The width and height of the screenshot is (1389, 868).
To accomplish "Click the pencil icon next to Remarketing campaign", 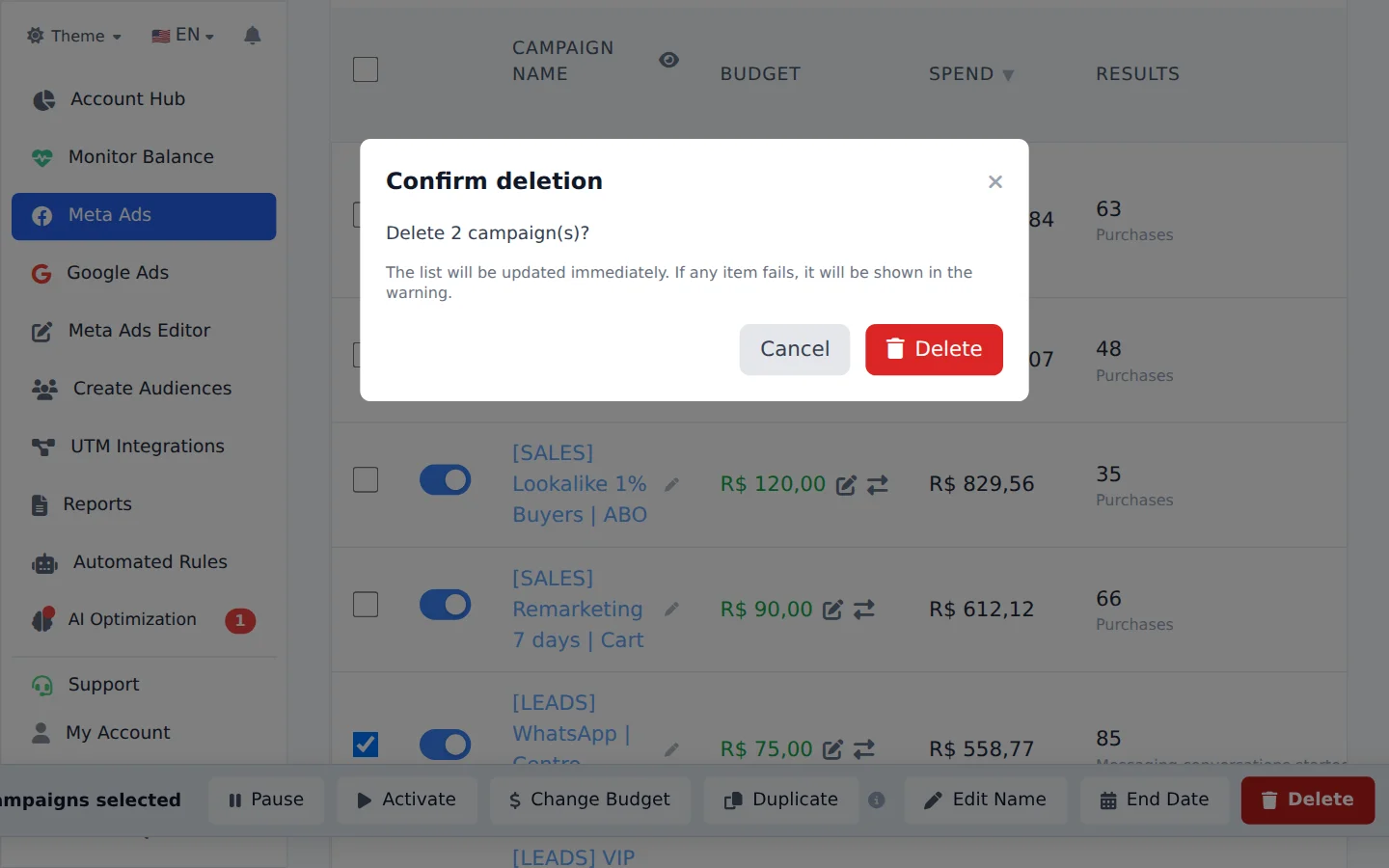I will pyautogui.click(x=672, y=610).
